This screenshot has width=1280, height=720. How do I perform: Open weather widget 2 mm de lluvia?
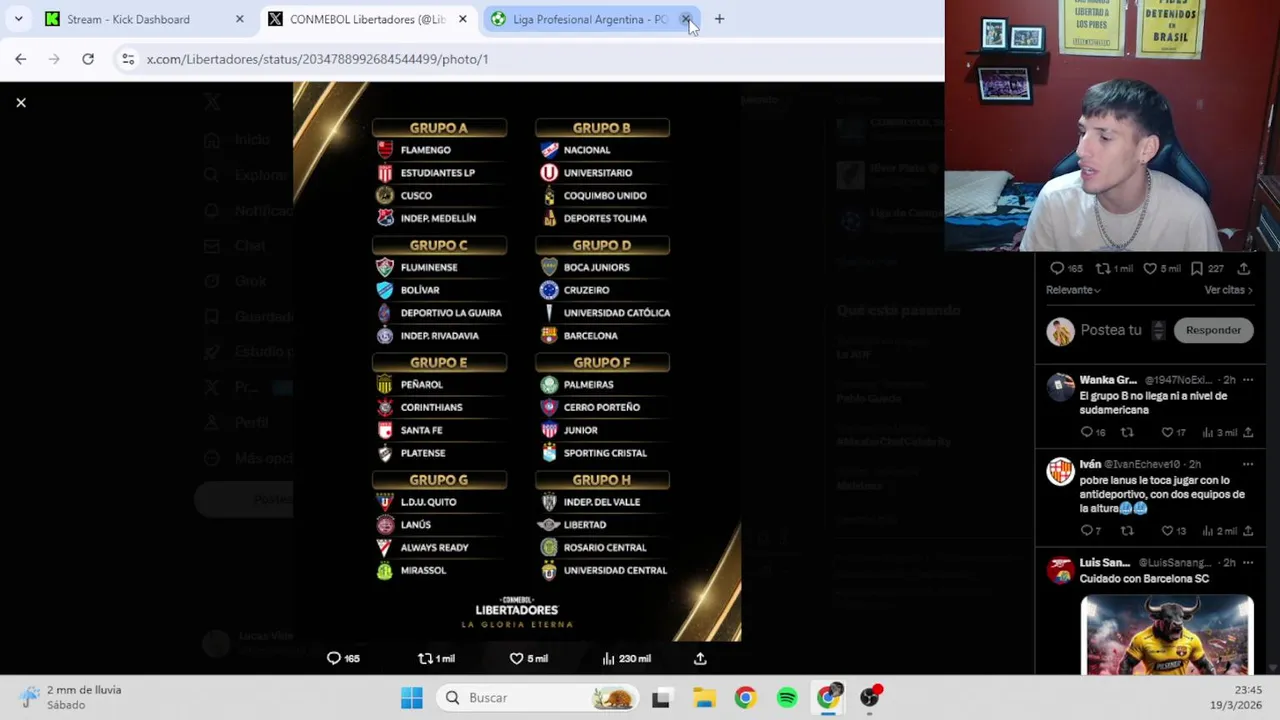tap(69, 697)
